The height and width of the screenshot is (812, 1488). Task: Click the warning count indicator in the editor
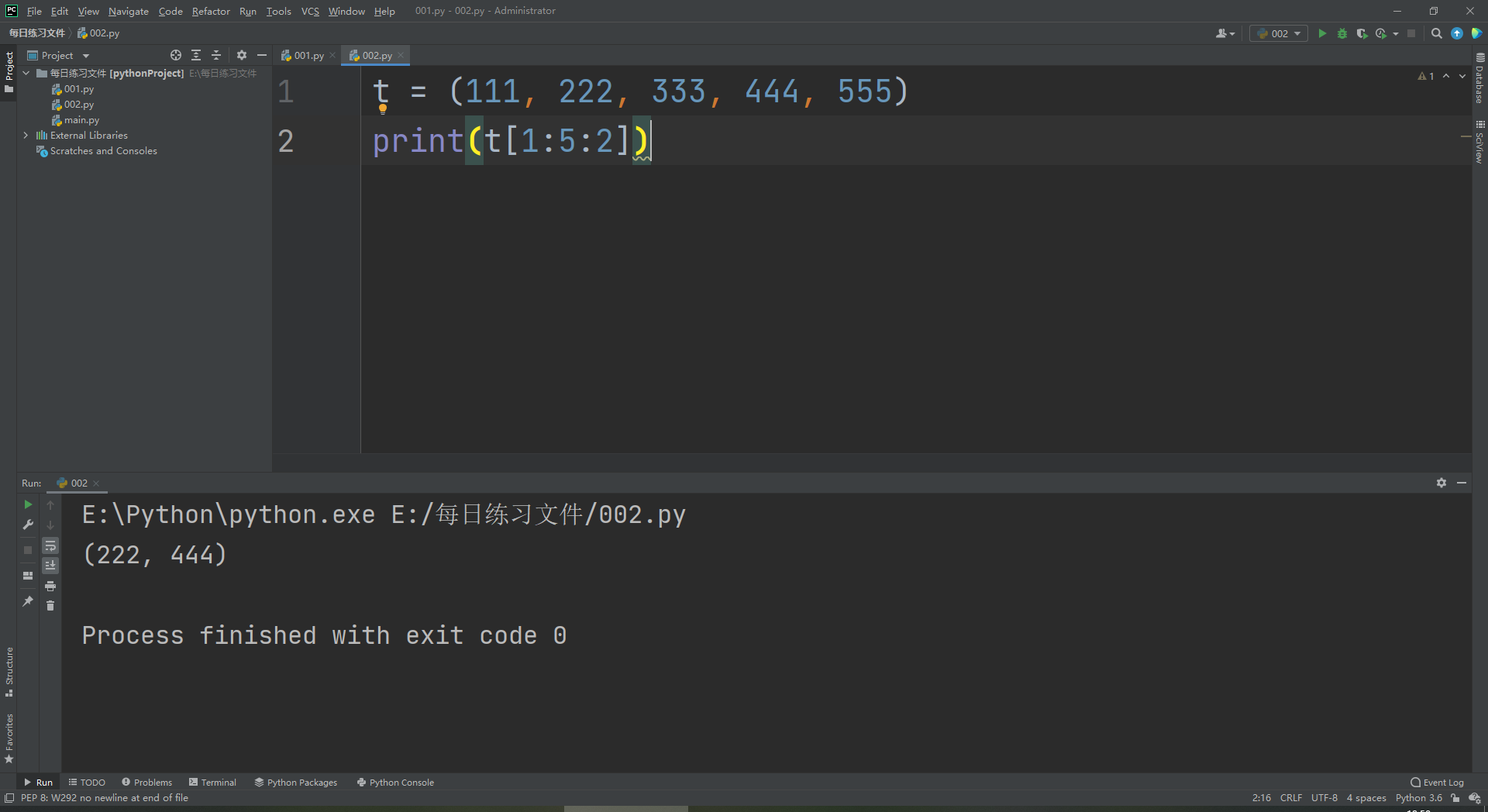(x=1426, y=76)
